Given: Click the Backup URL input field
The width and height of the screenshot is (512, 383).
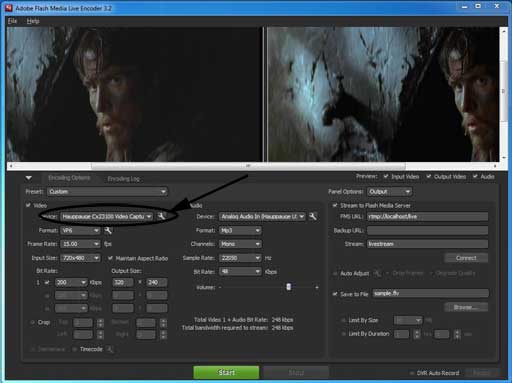Looking at the screenshot, I should (428, 230).
